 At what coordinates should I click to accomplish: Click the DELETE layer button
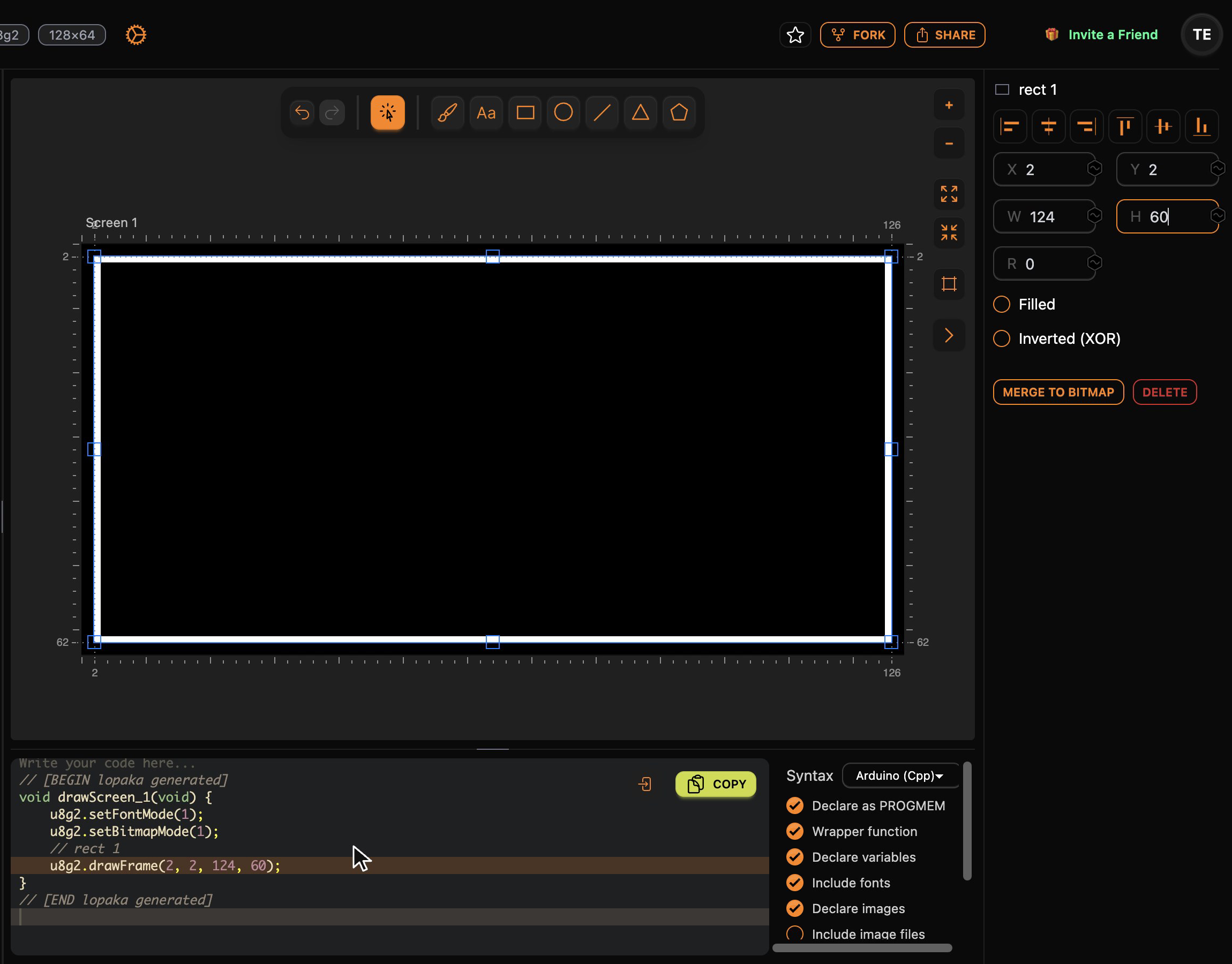(x=1165, y=392)
